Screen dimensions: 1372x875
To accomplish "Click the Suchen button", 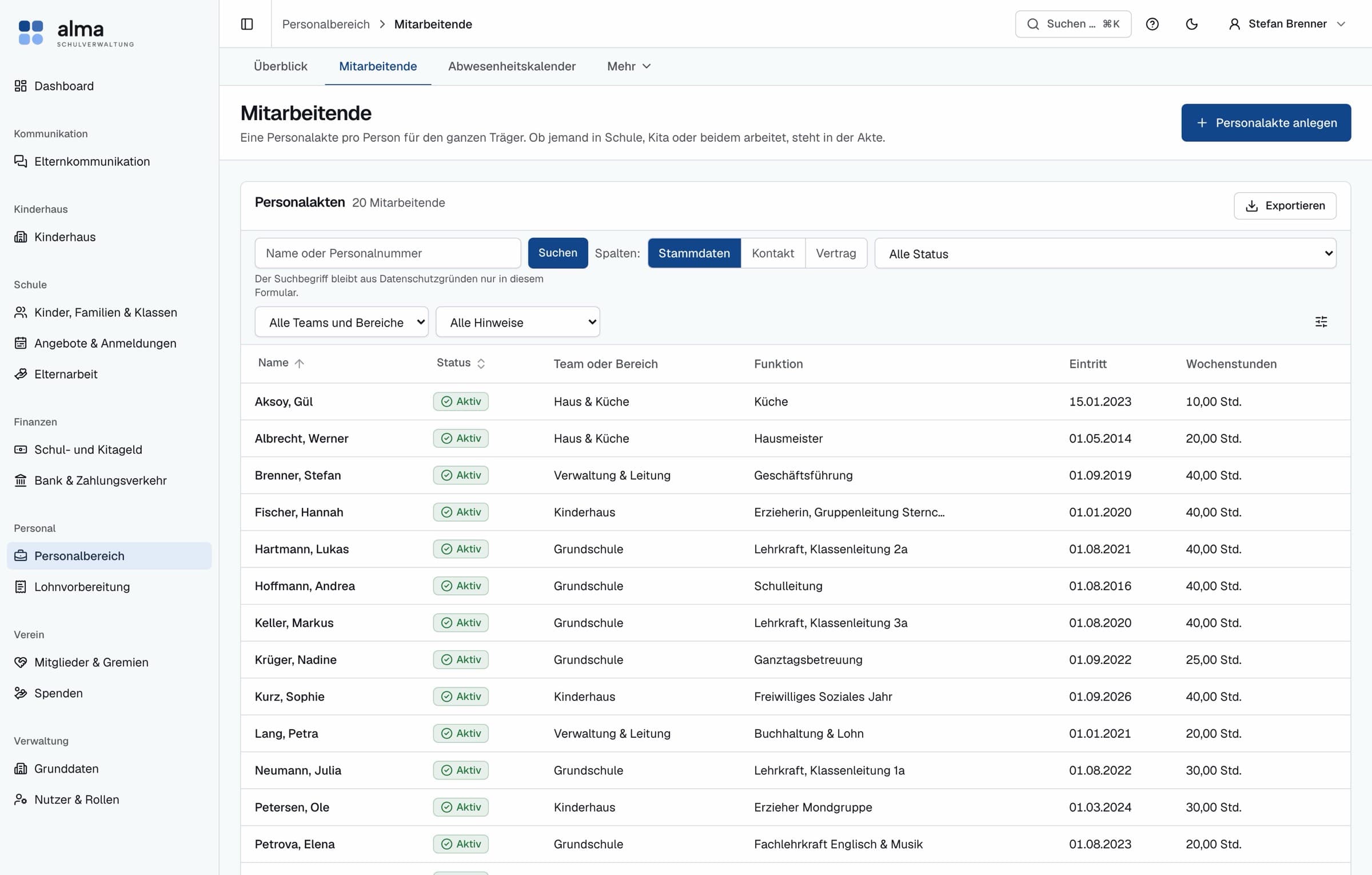I will point(558,253).
